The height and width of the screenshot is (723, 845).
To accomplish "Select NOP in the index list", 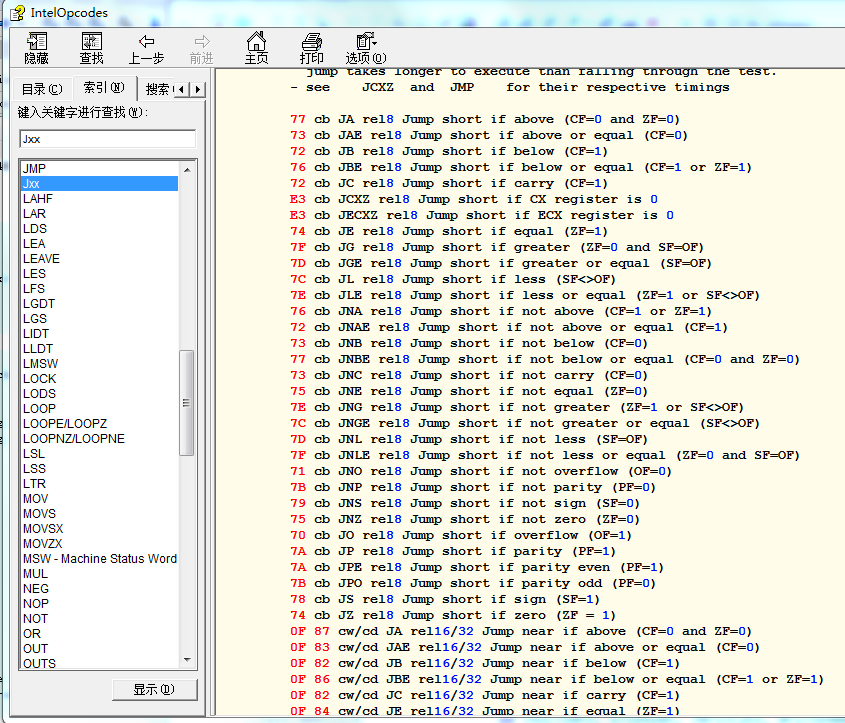I will tap(100, 604).
